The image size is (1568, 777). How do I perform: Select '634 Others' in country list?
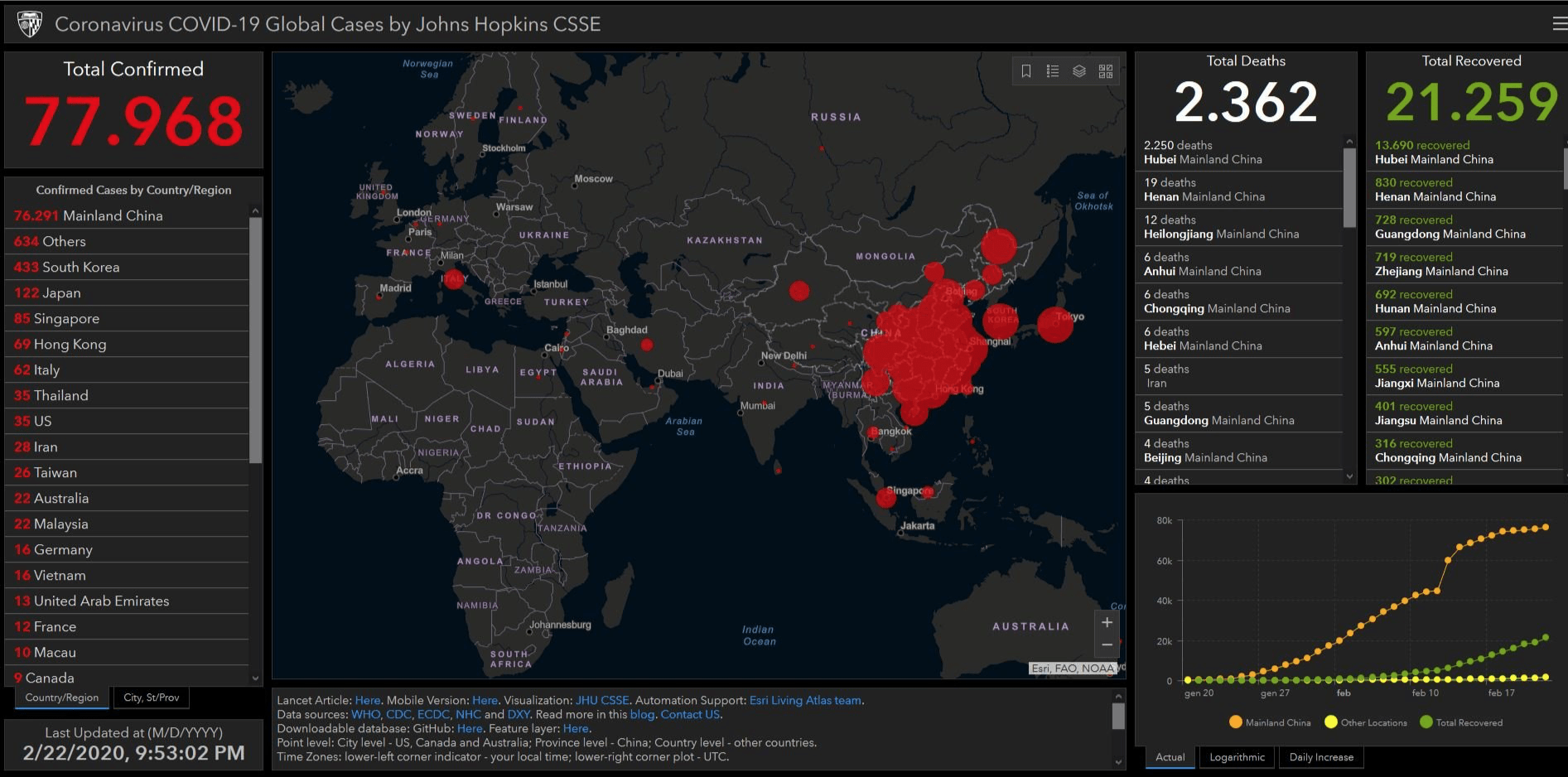coord(127,241)
